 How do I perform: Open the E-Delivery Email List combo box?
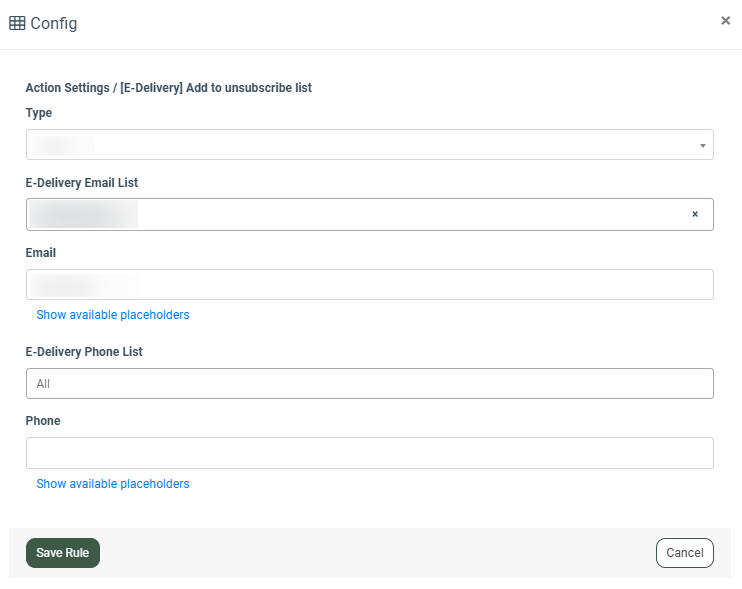tap(370, 215)
